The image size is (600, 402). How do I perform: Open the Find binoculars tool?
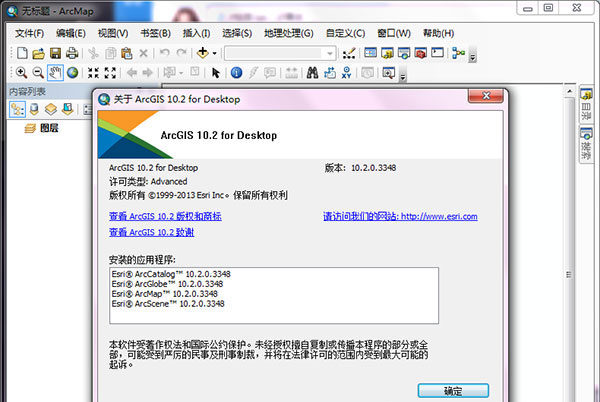point(312,72)
